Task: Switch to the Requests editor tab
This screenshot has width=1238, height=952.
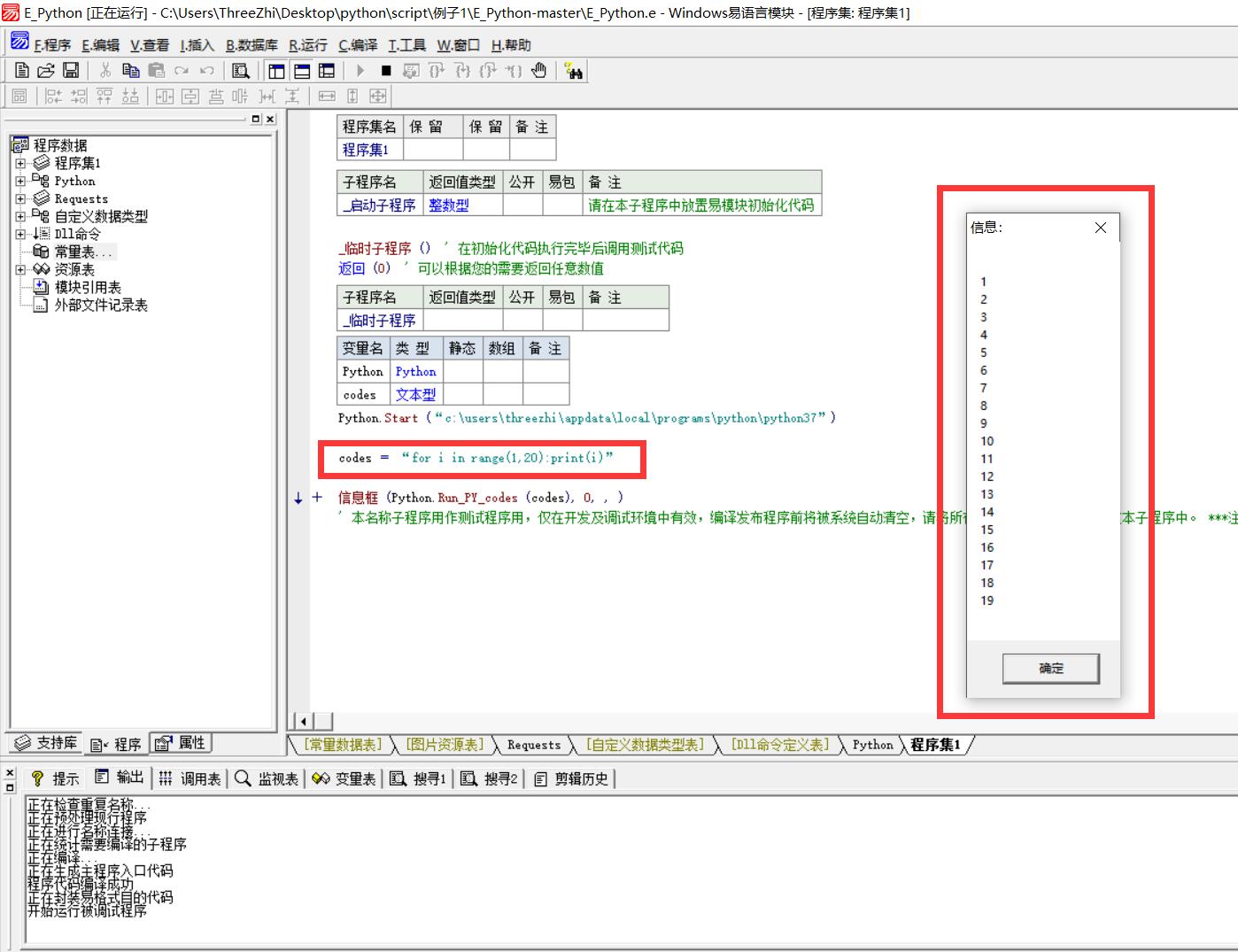Action: (x=533, y=745)
